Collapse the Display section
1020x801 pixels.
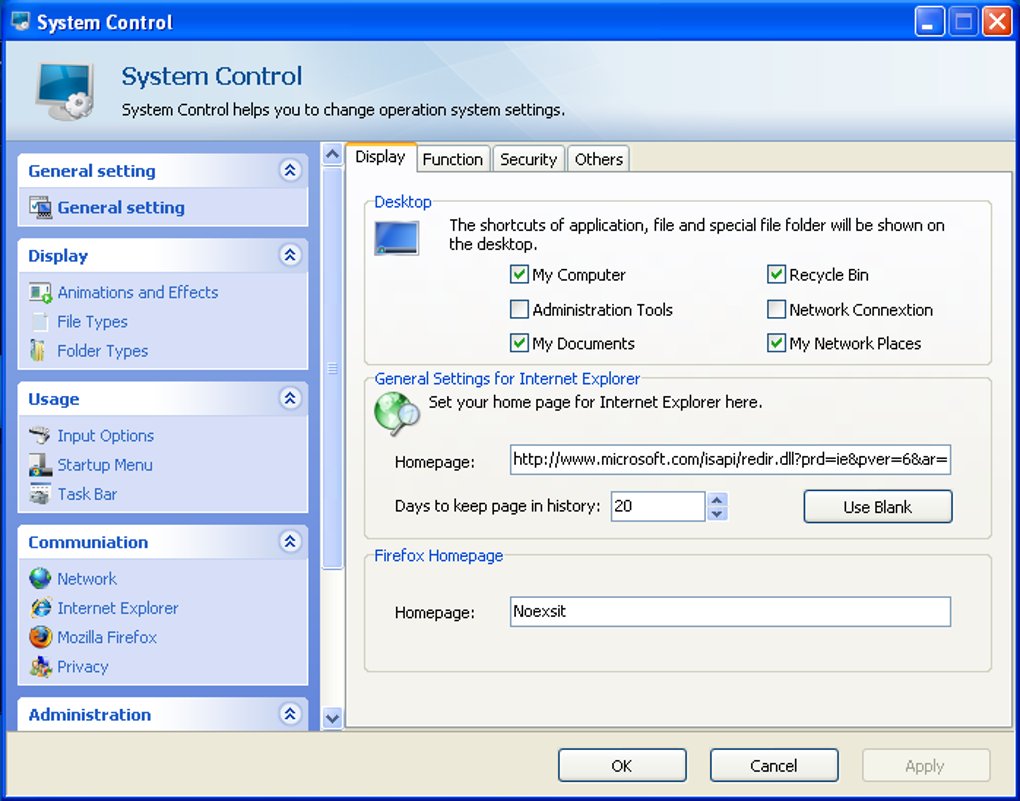click(290, 256)
